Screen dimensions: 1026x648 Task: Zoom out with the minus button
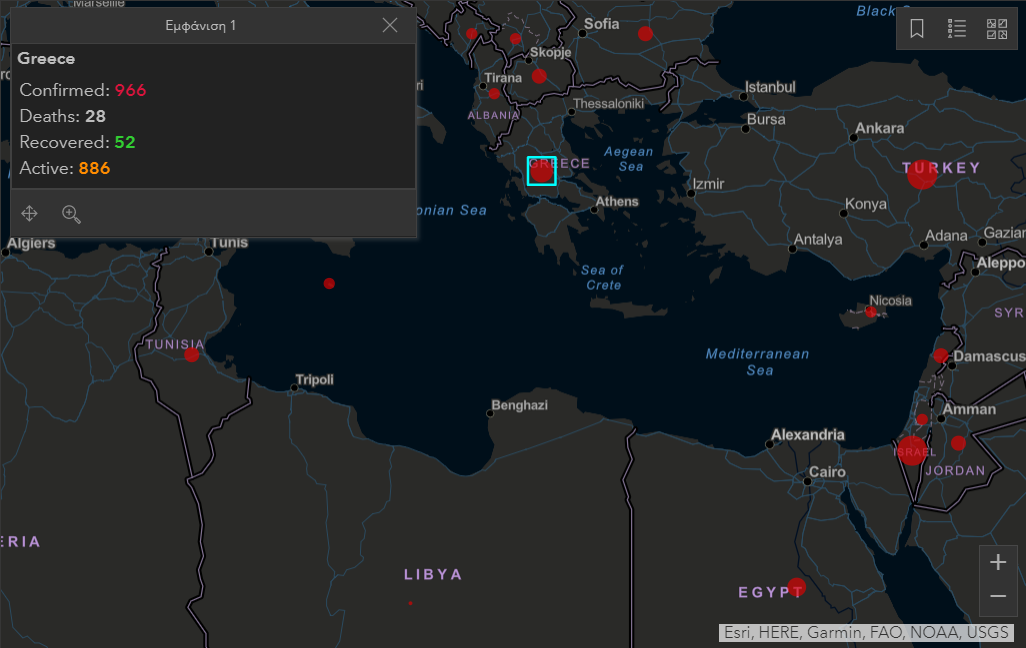coord(997,596)
